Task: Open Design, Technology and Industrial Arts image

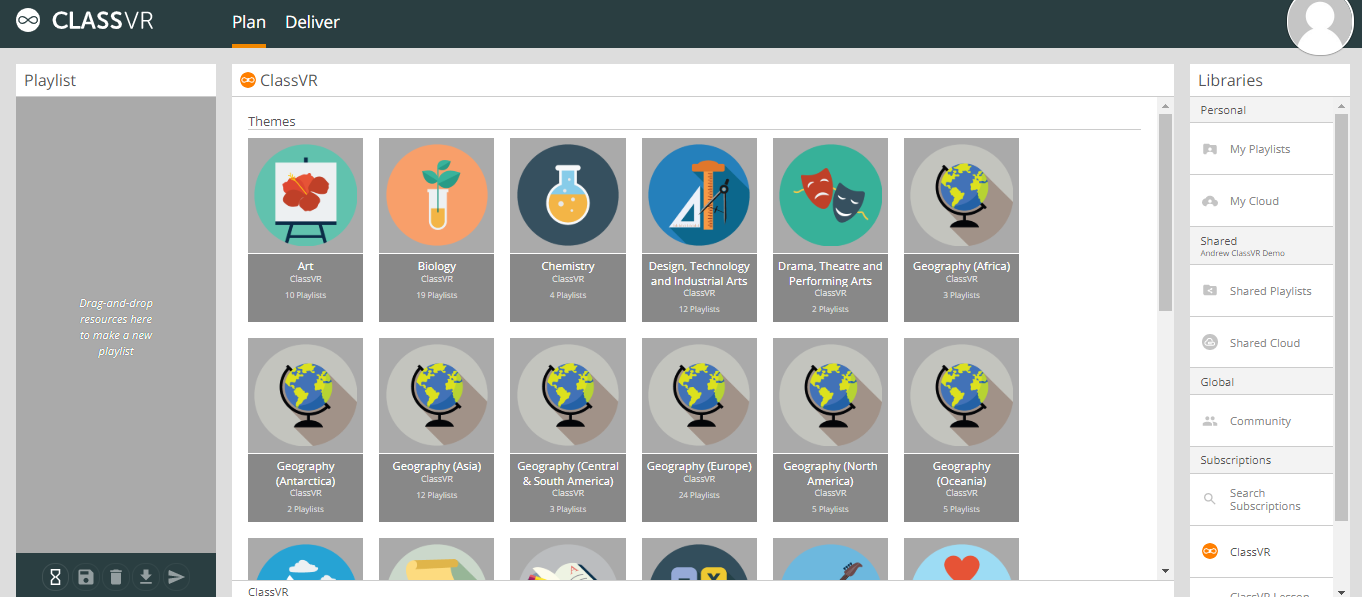Action: coord(699,195)
